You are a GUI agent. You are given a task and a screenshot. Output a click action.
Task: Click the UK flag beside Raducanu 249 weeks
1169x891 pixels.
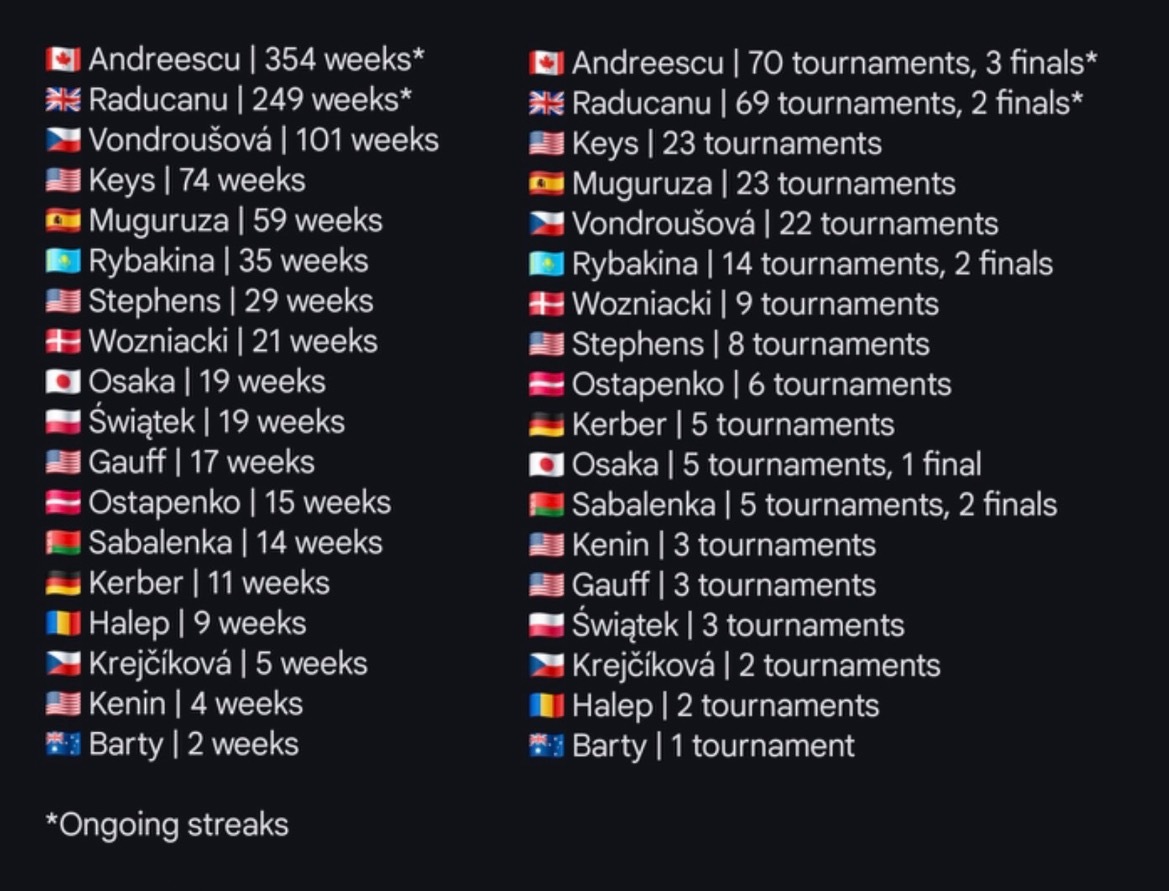pos(63,100)
